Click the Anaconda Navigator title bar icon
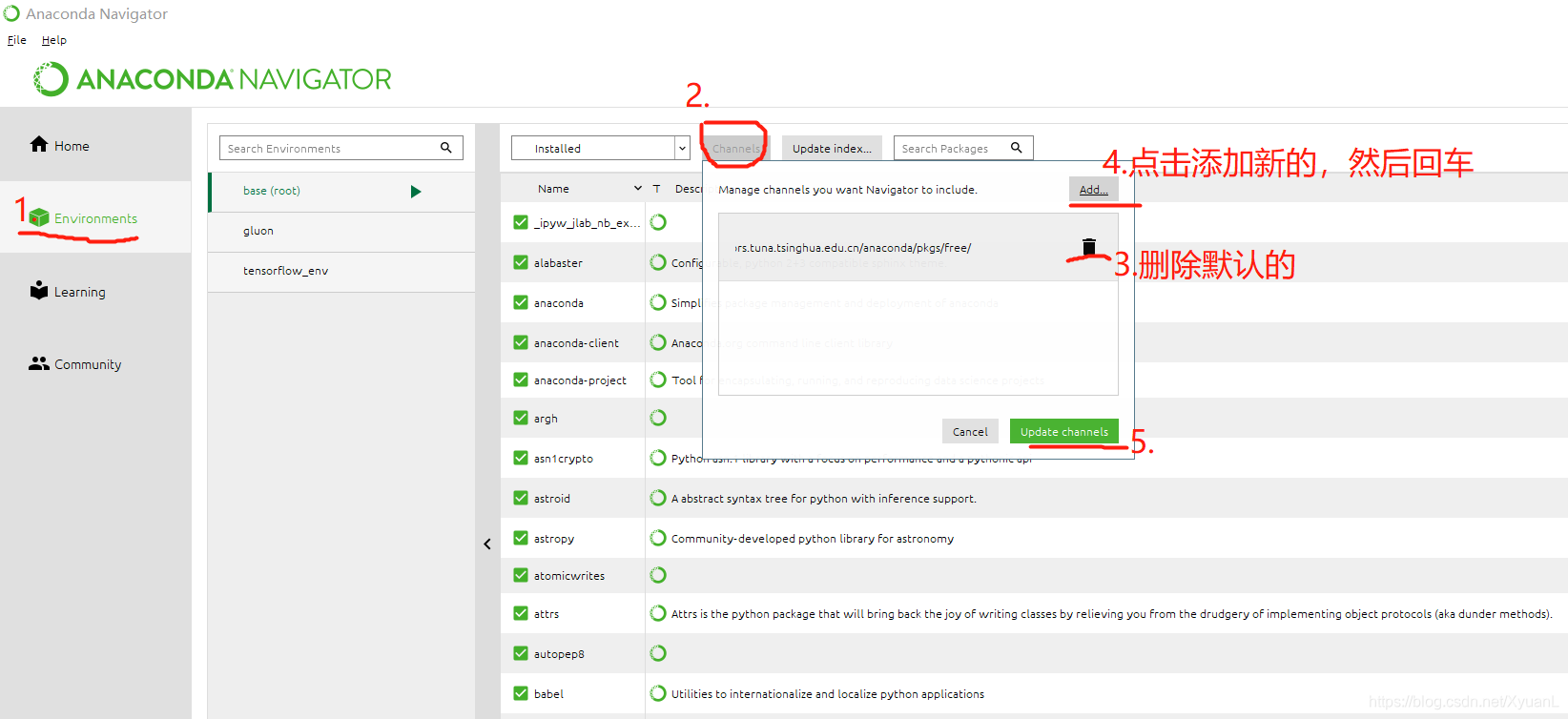This screenshot has height=719, width=1568. [11, 13]
